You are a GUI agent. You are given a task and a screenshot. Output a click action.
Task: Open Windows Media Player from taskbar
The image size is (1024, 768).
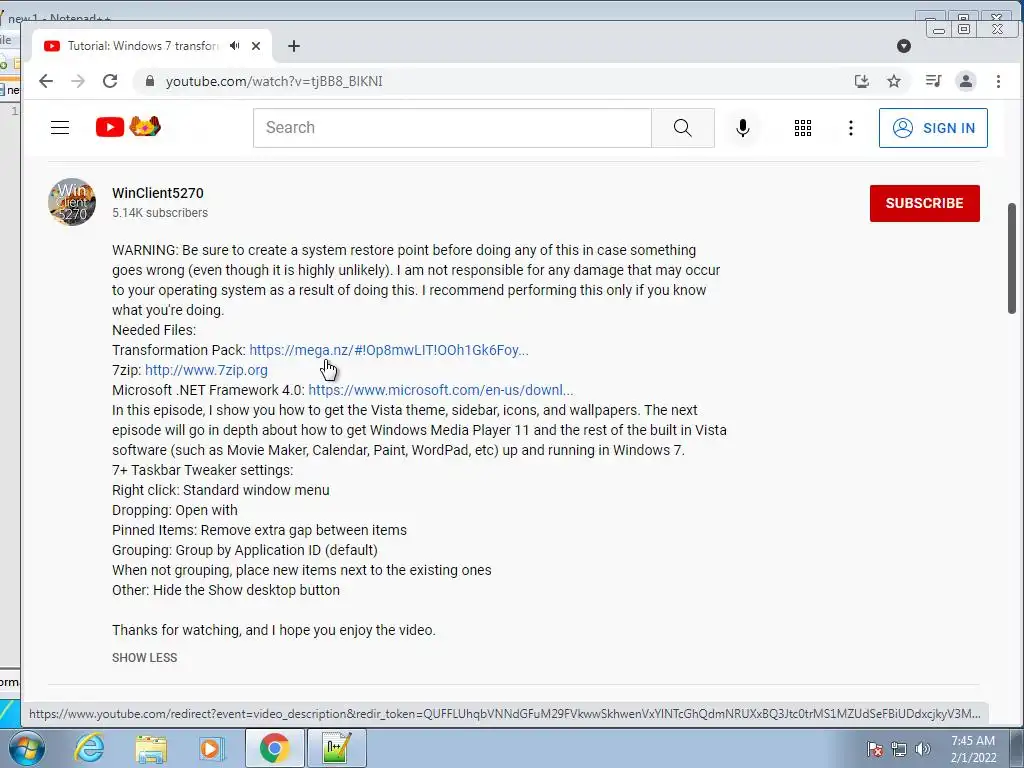pyautogui.click(x=210, y=749)
